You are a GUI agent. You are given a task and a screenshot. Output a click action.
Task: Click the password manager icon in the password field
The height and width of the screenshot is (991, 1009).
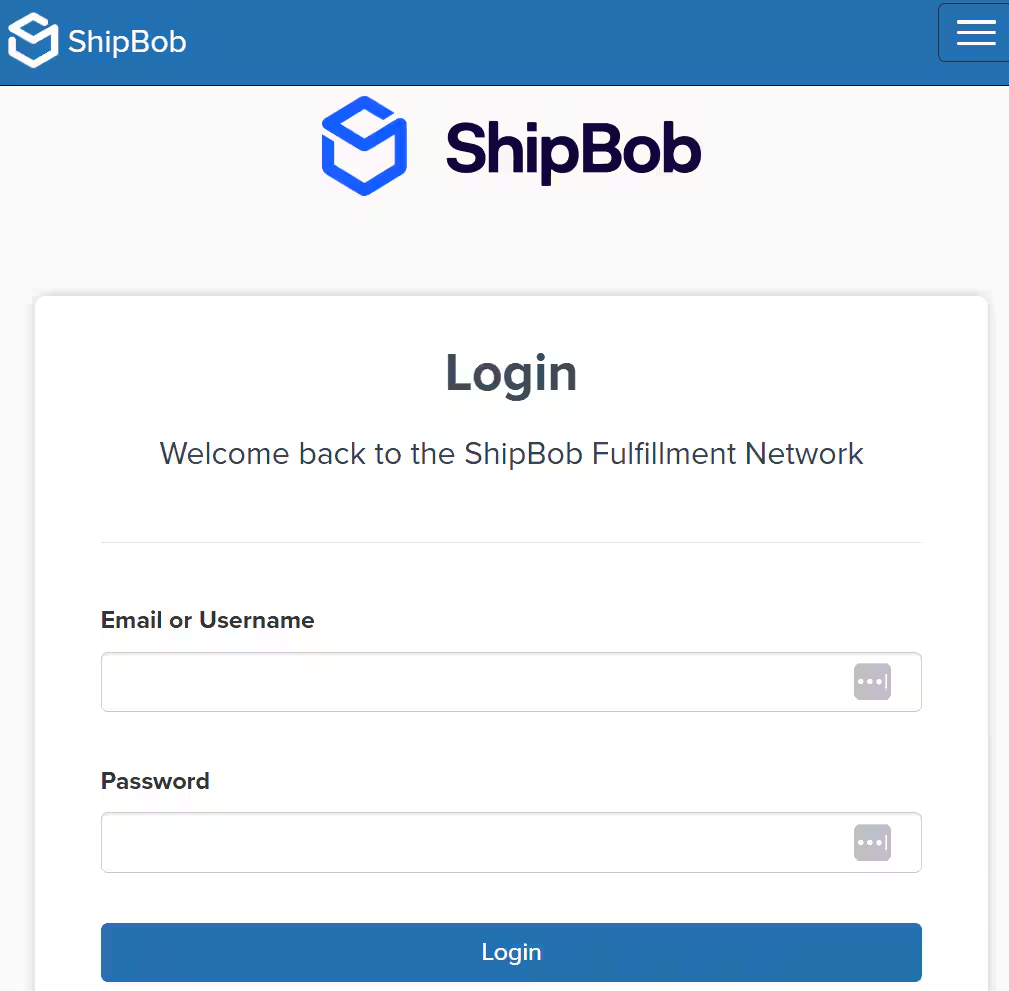pyautogui.click(x=871, y=842)
